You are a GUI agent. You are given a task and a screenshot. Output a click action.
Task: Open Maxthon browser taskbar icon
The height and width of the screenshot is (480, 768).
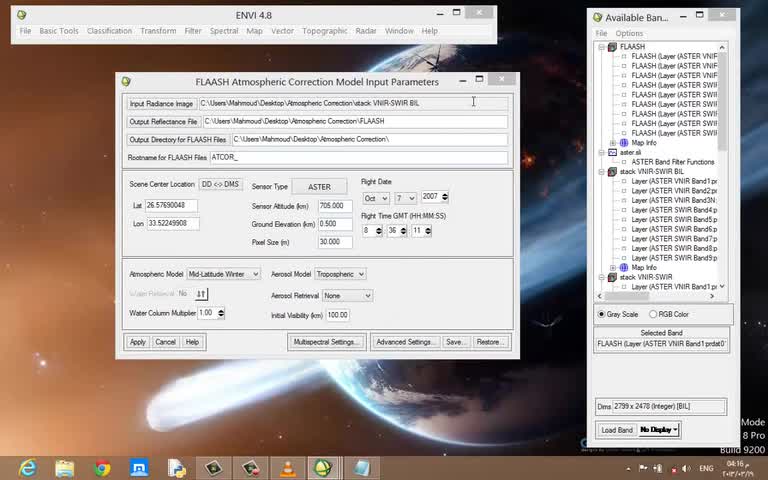[139, 468]
